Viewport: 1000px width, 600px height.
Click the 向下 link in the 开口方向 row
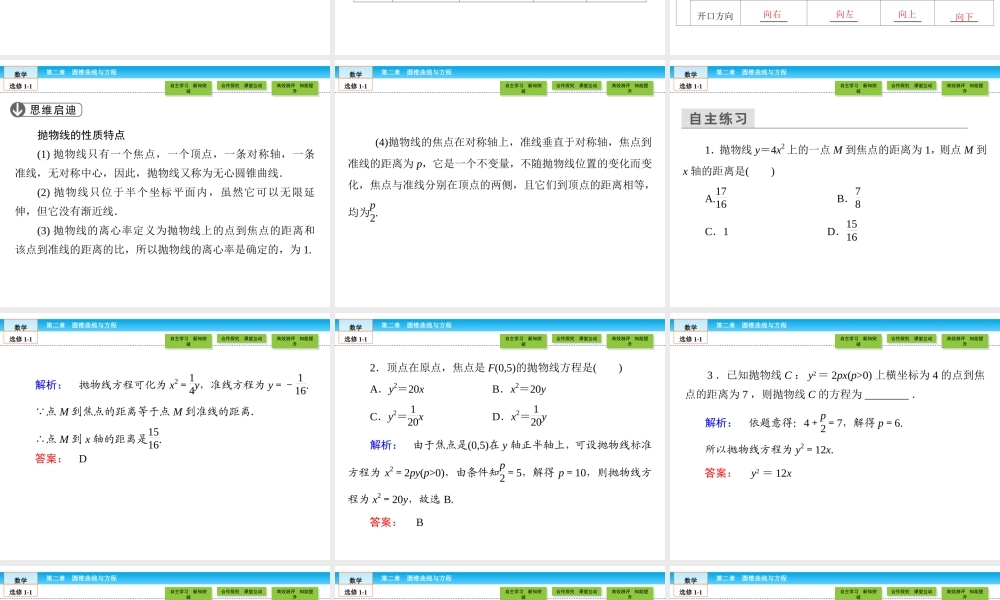pyautogui.click(x=964, y=16)
